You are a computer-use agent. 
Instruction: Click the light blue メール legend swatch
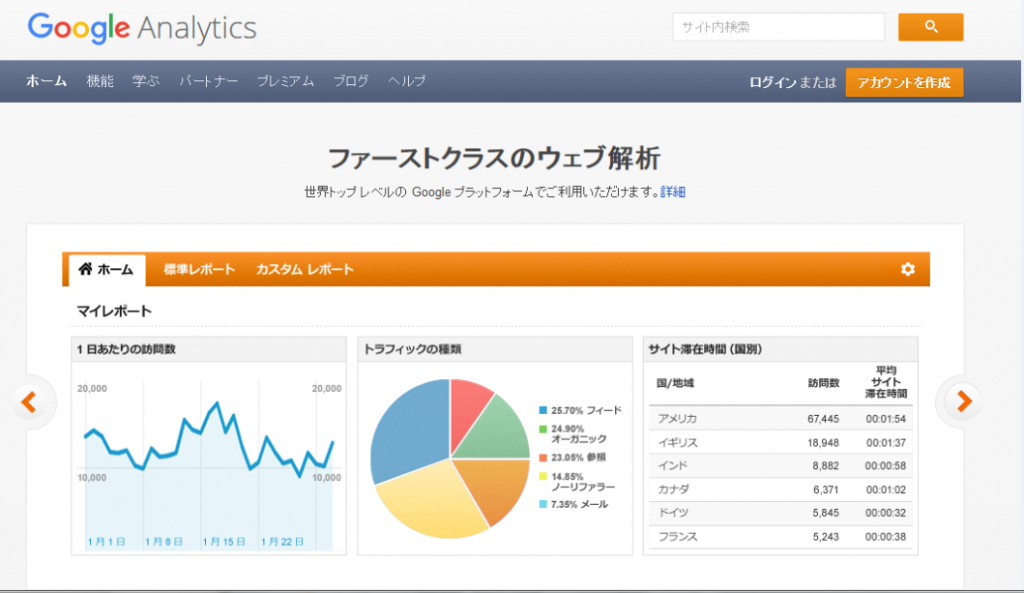[543, 504]
